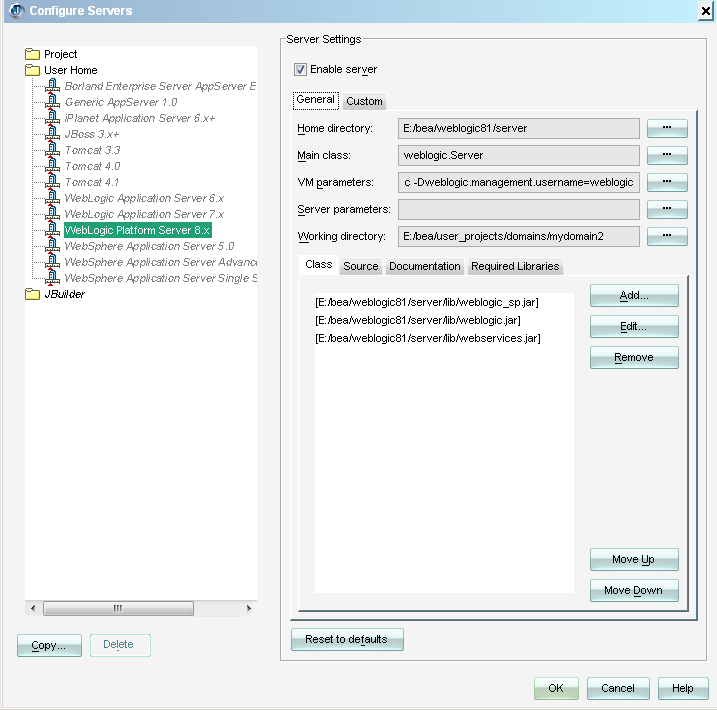The image size is (717, 710).
Task: Click the iPlanet Application Server icon
Action: click(x=52, y=118)
